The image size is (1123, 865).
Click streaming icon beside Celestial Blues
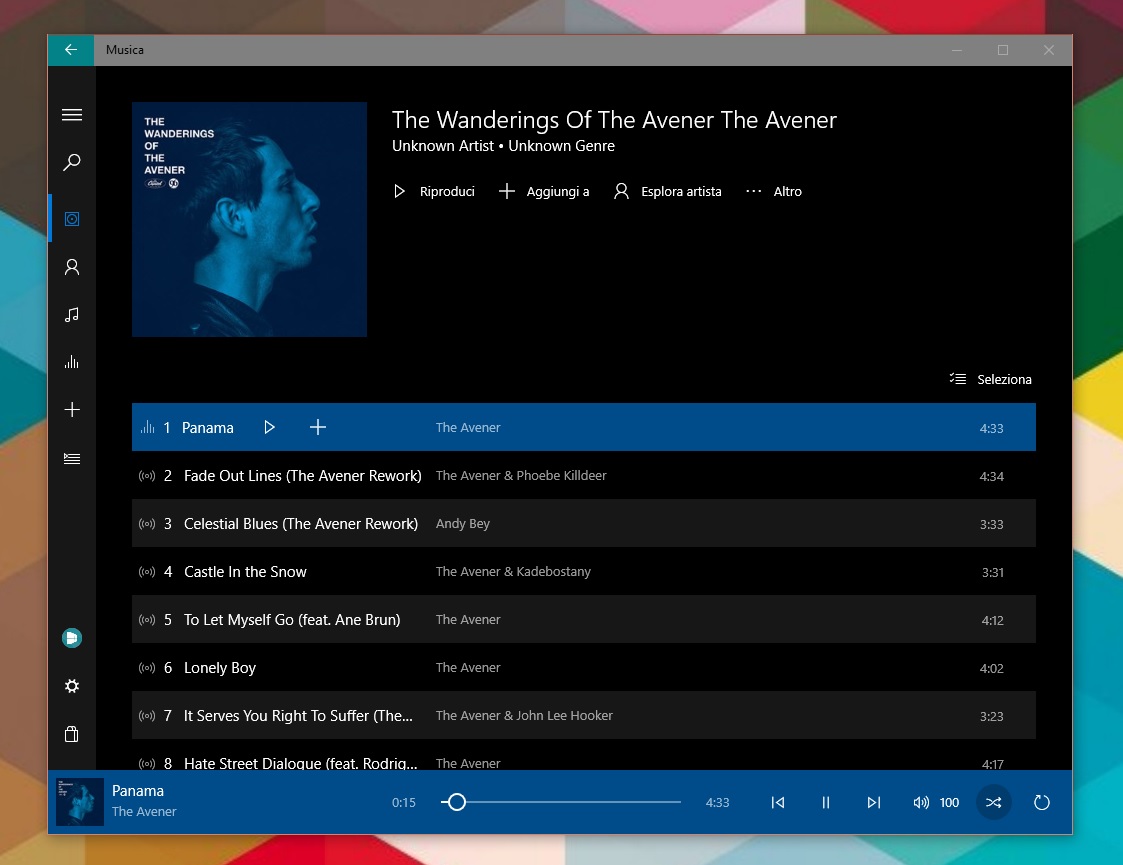(x=147, y=523)
